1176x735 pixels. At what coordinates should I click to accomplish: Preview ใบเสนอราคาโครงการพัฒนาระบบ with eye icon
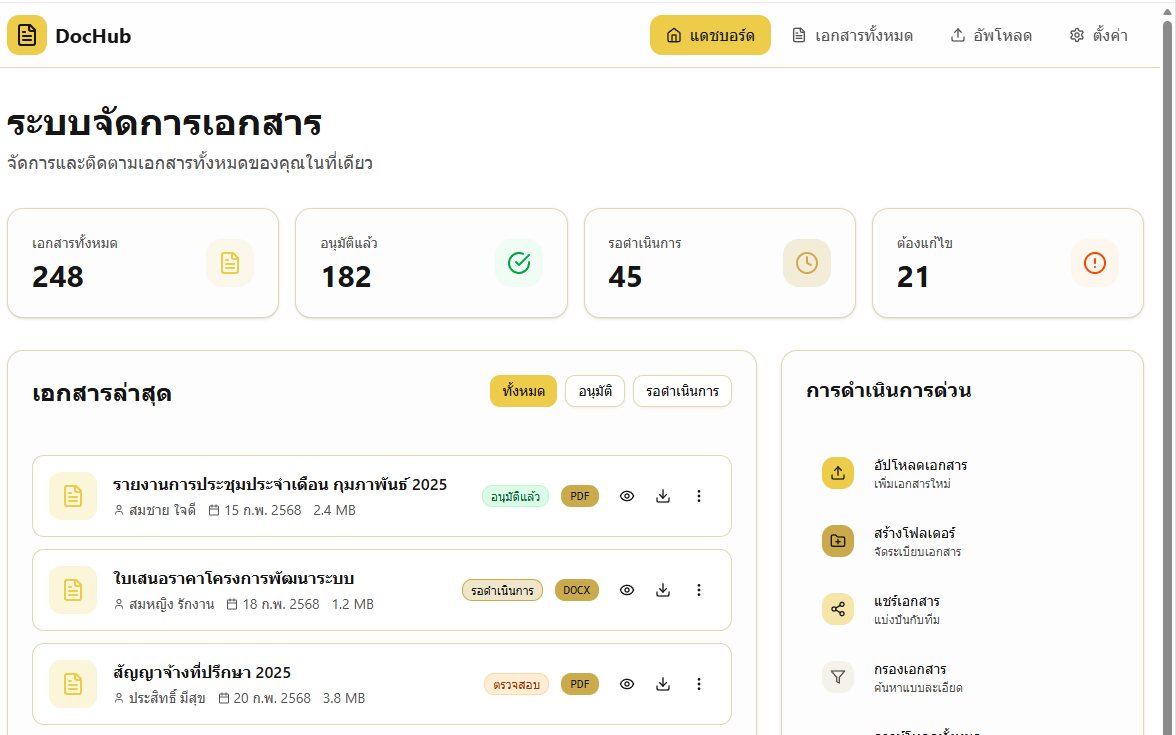tap(627, 590)
